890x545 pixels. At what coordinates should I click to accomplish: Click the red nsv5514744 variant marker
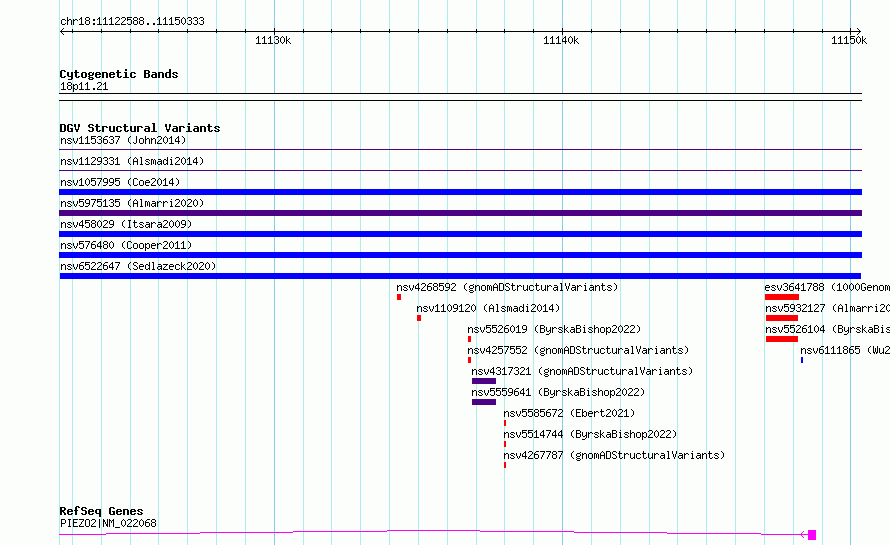click(505, 444)
